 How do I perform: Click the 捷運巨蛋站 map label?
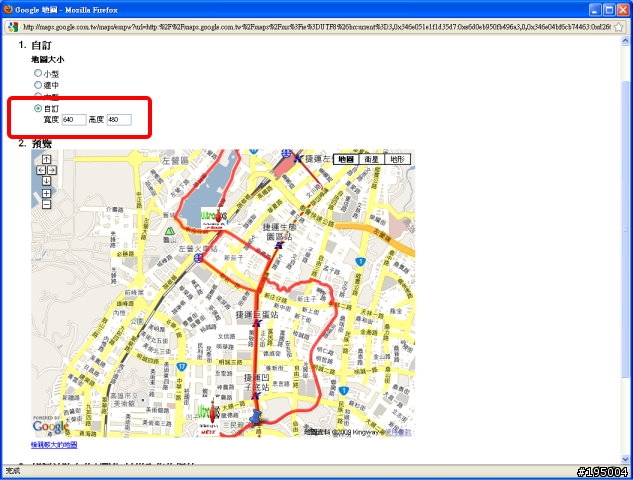(x=257, y=315)
